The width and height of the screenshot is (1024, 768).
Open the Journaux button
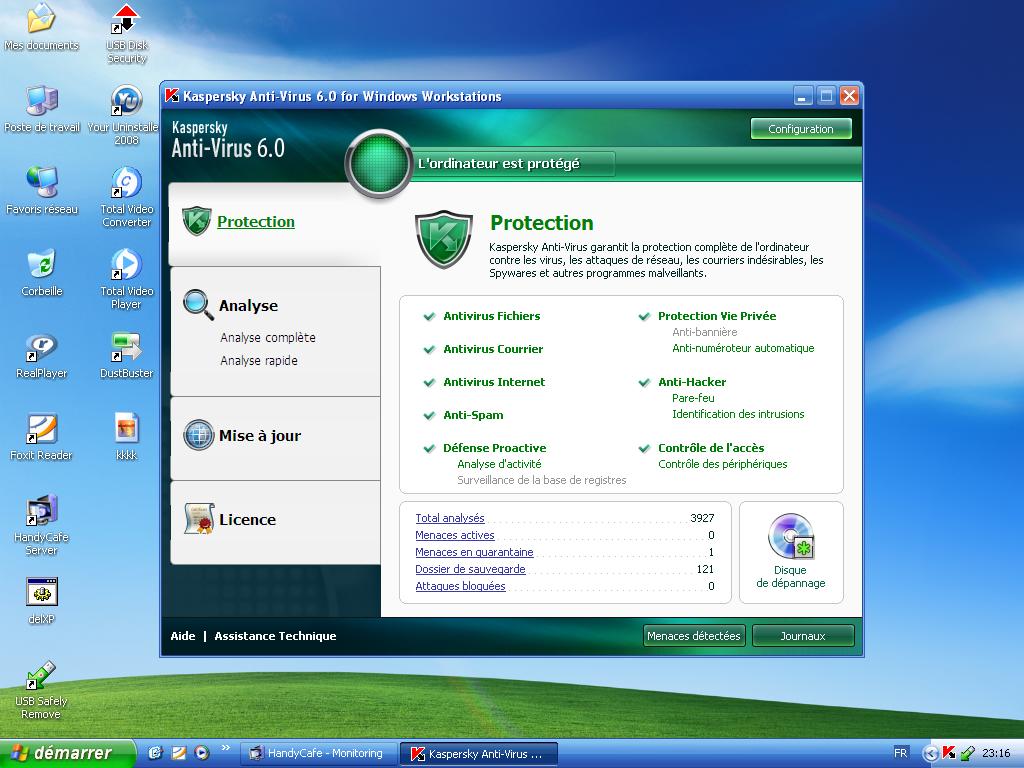click(803, 635)
